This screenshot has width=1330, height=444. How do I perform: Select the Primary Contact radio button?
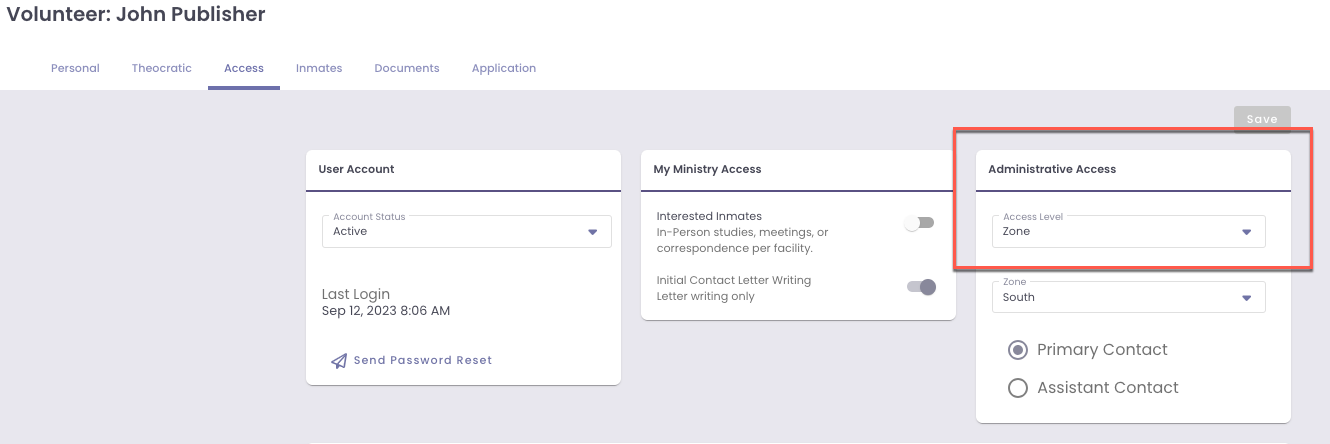click(x=1018, y=350)
